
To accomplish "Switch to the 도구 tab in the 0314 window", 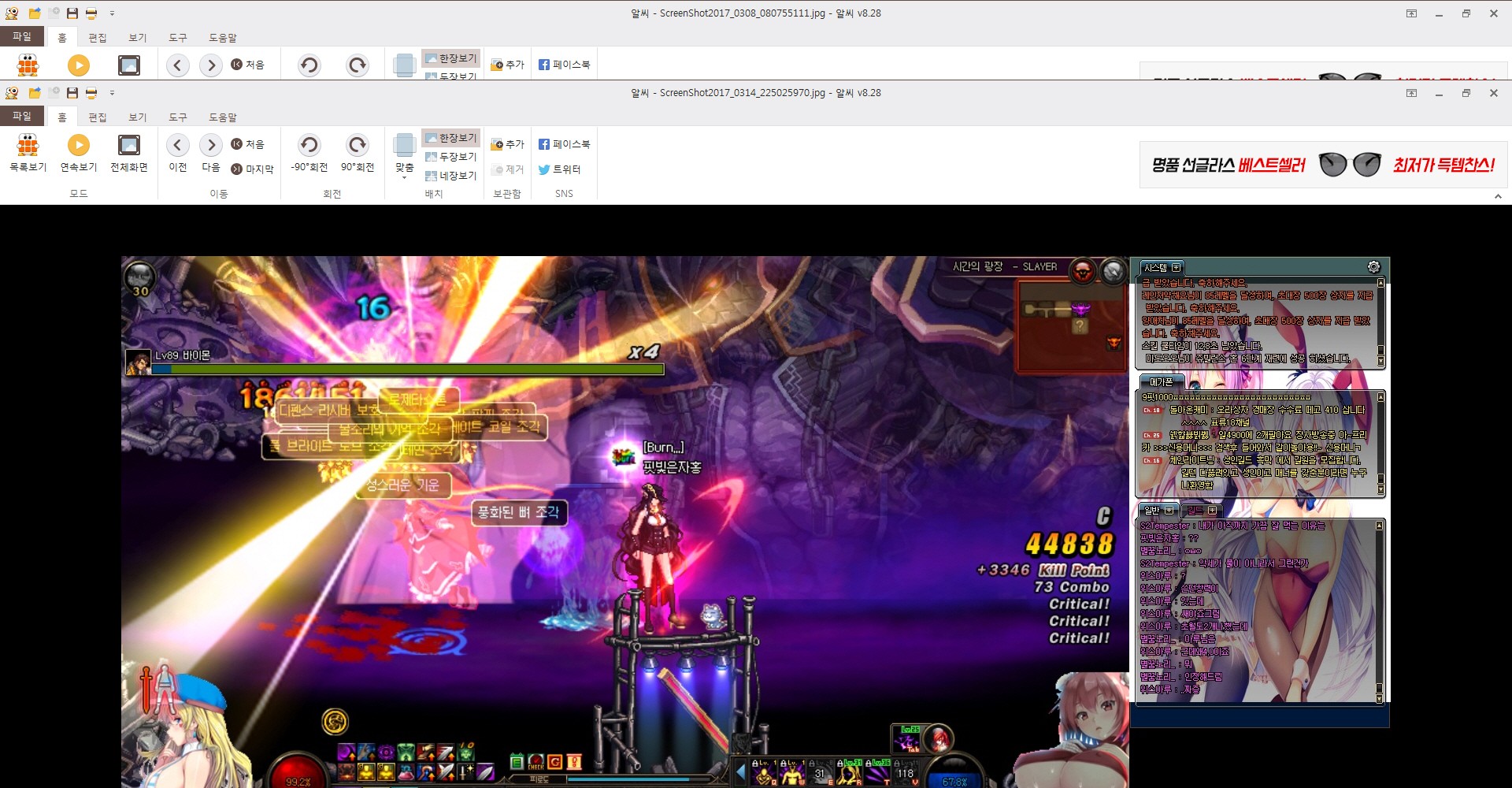I will click(x=178, y=117).
